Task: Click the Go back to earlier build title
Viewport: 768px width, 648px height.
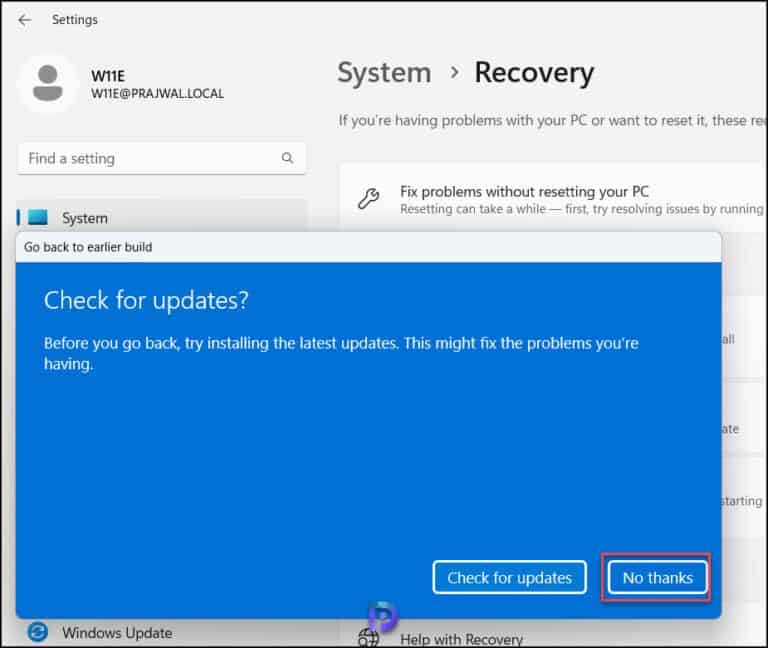Action: tap(88, 247)
